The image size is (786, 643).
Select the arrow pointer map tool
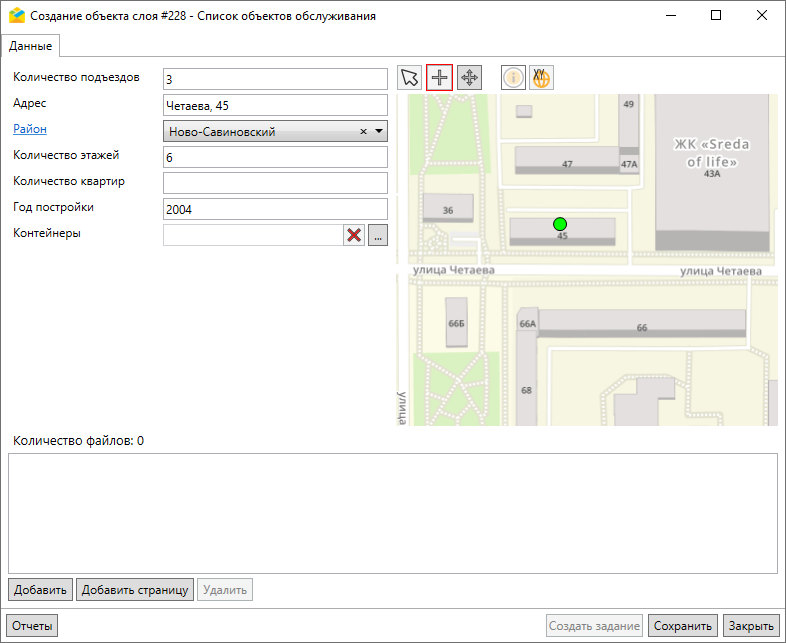410,78
